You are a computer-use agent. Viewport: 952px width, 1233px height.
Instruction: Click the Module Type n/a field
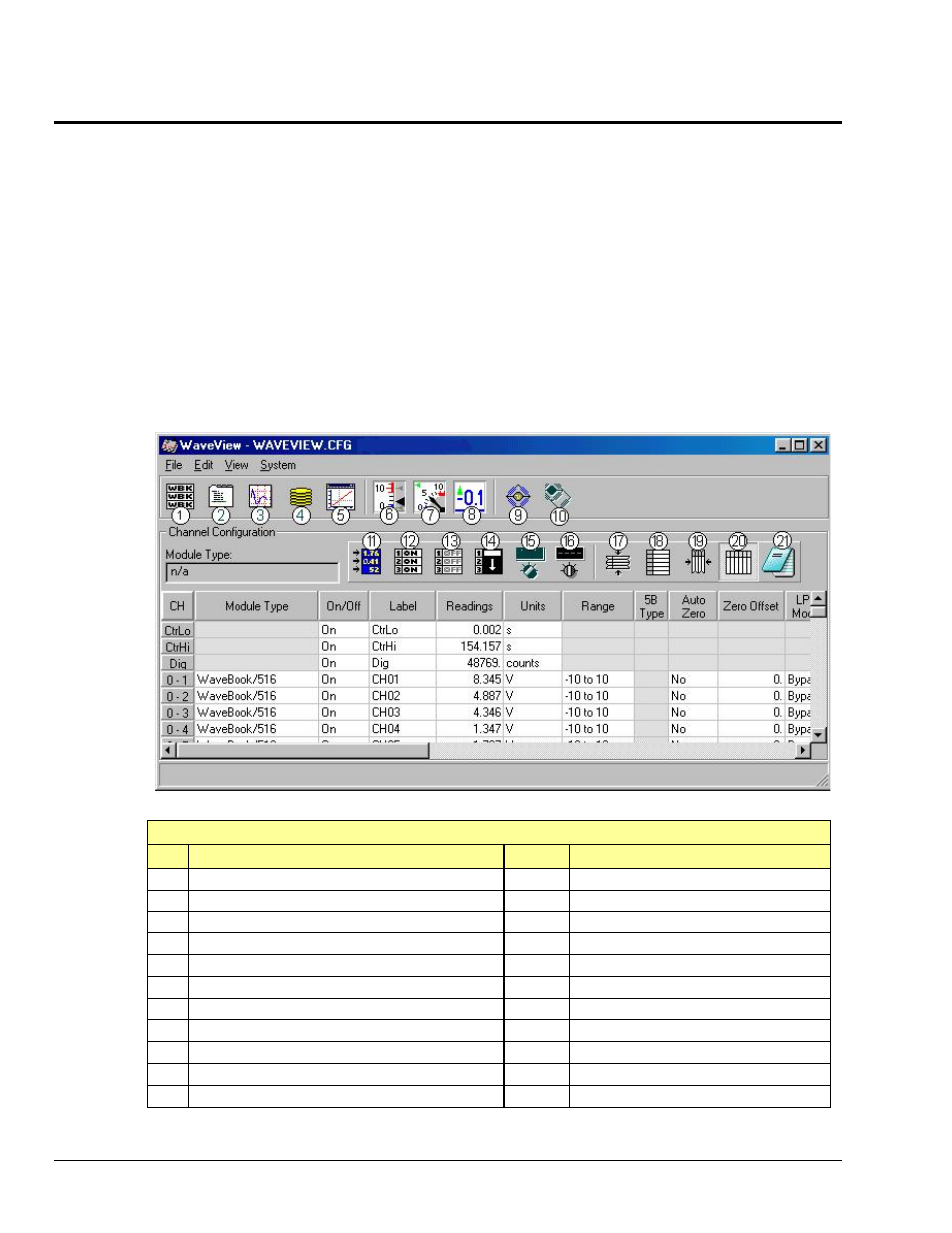252,572
